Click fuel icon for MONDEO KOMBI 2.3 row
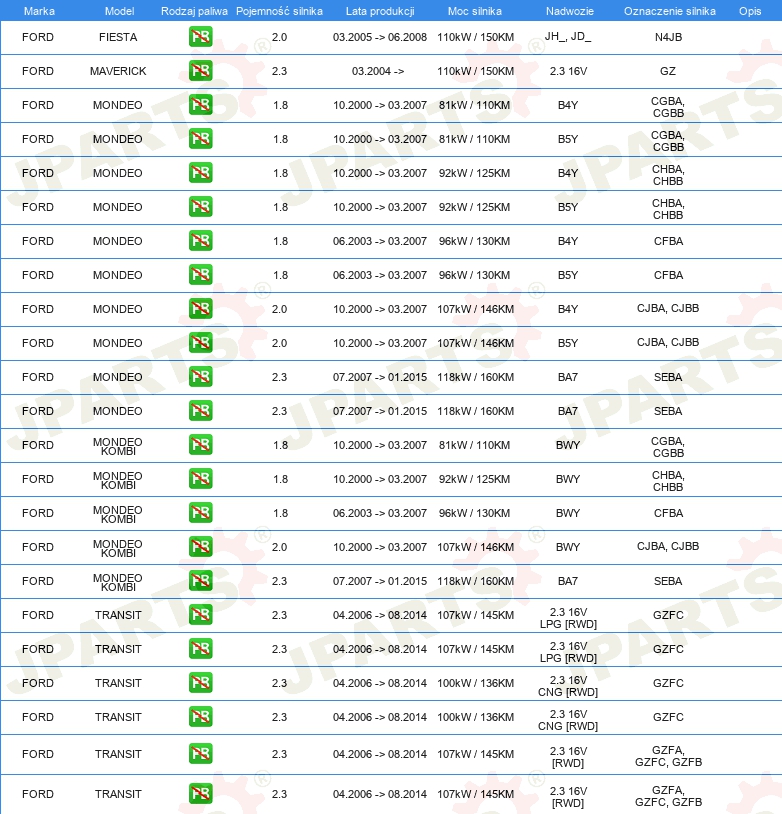The height and width of the screenshot is (814, 782). point(200,581)
